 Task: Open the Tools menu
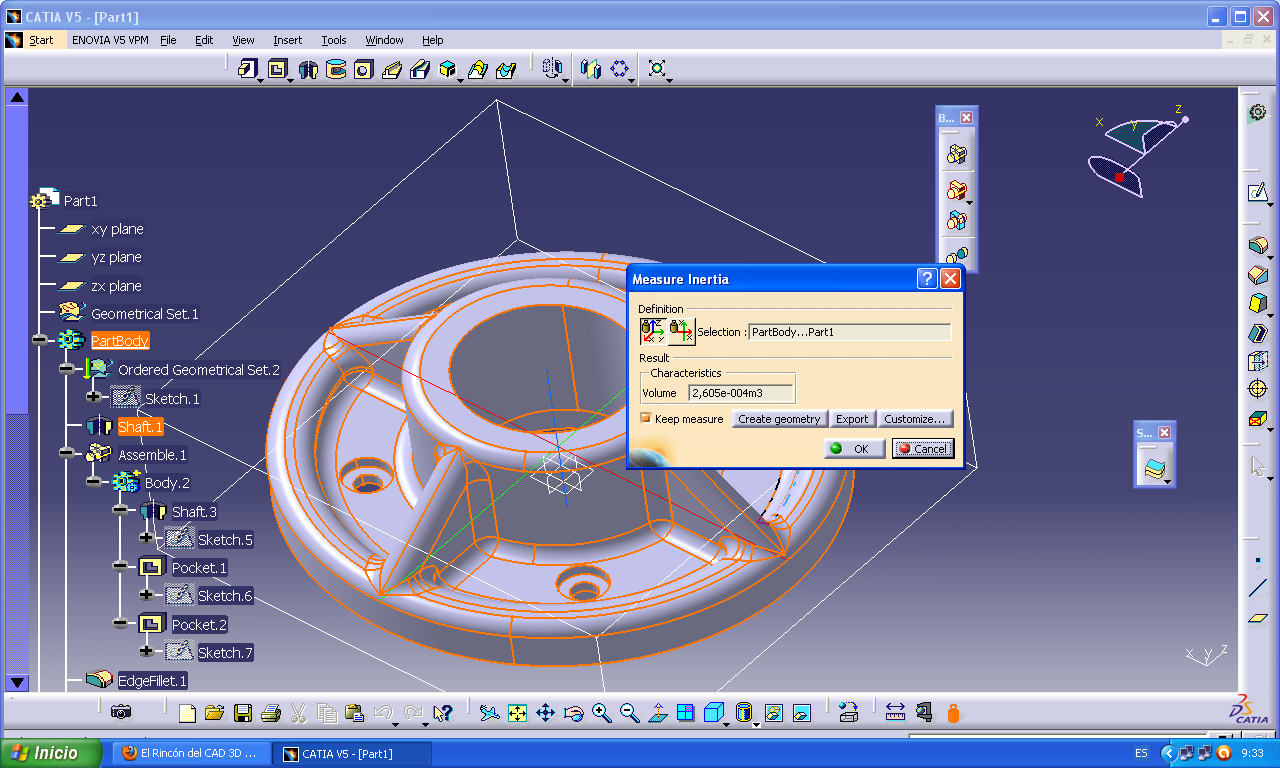[334, 40]
